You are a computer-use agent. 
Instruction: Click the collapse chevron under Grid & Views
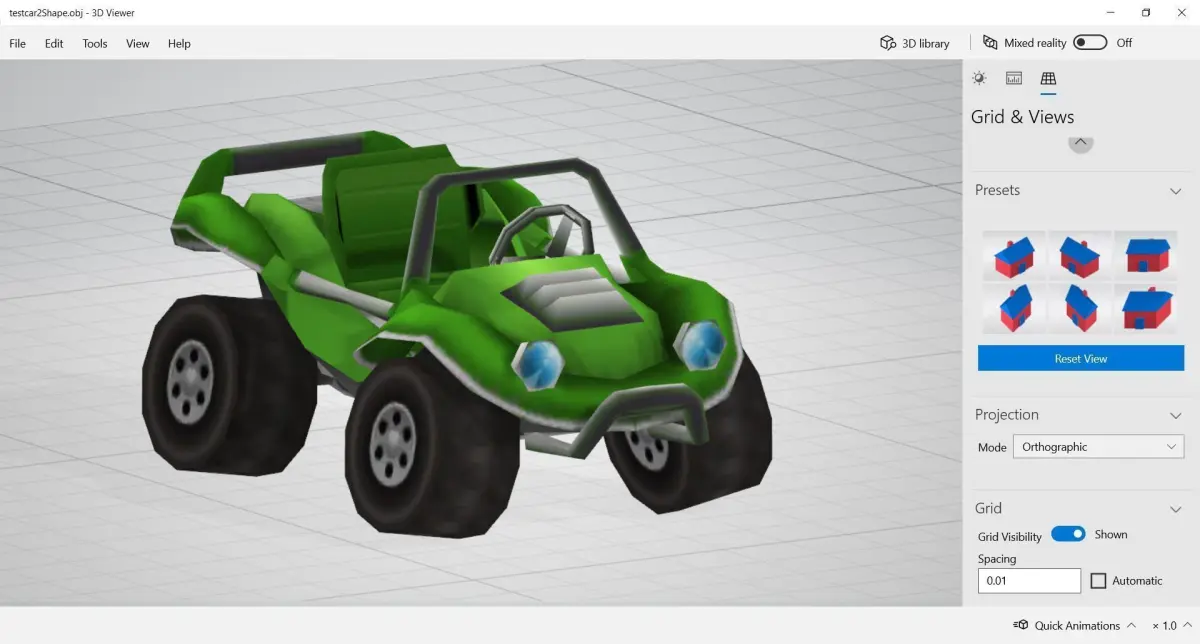click(x=1080, y=143)
